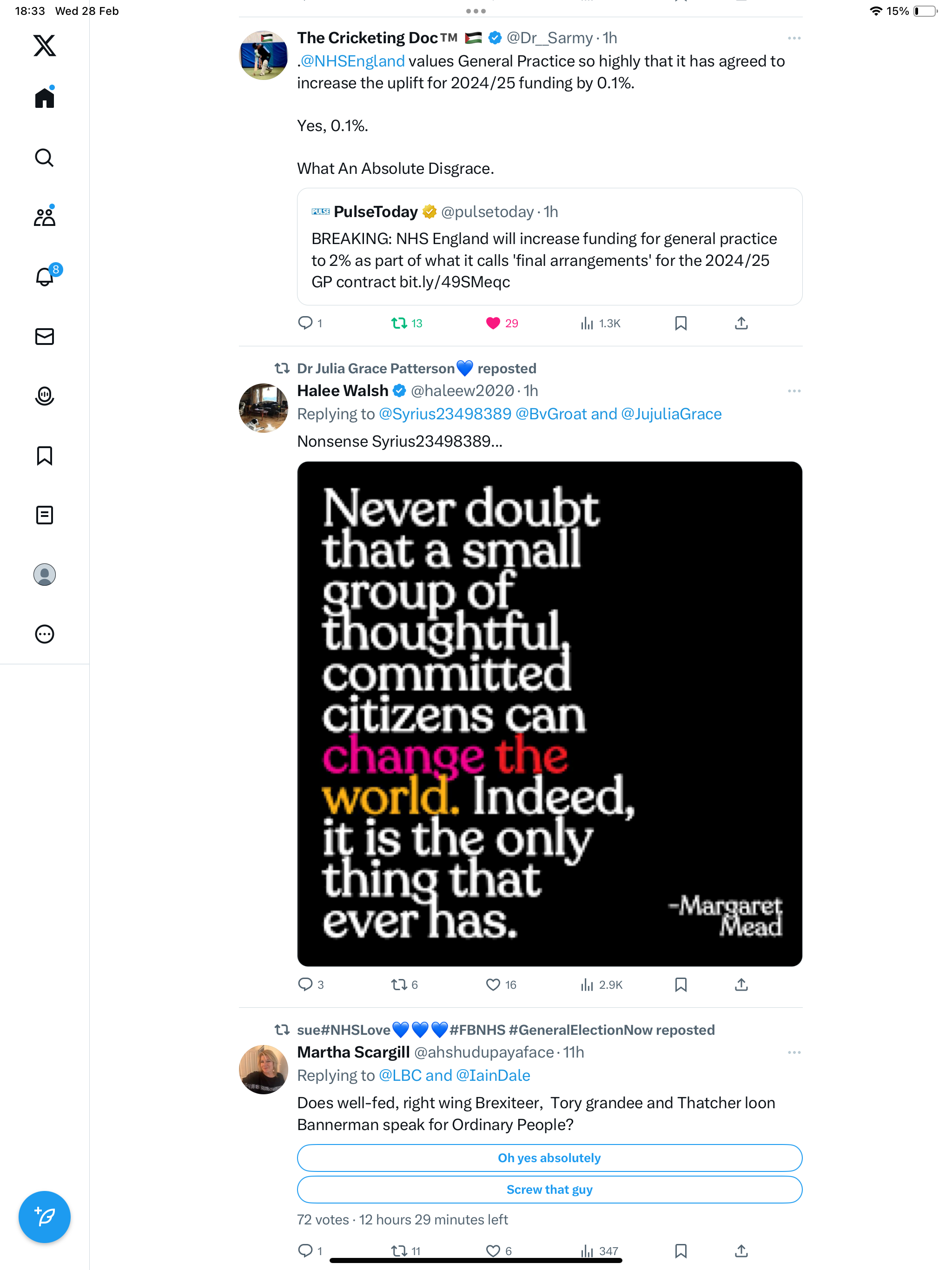
Task: Open Messages envelope icon
Action: coord(44,337)
